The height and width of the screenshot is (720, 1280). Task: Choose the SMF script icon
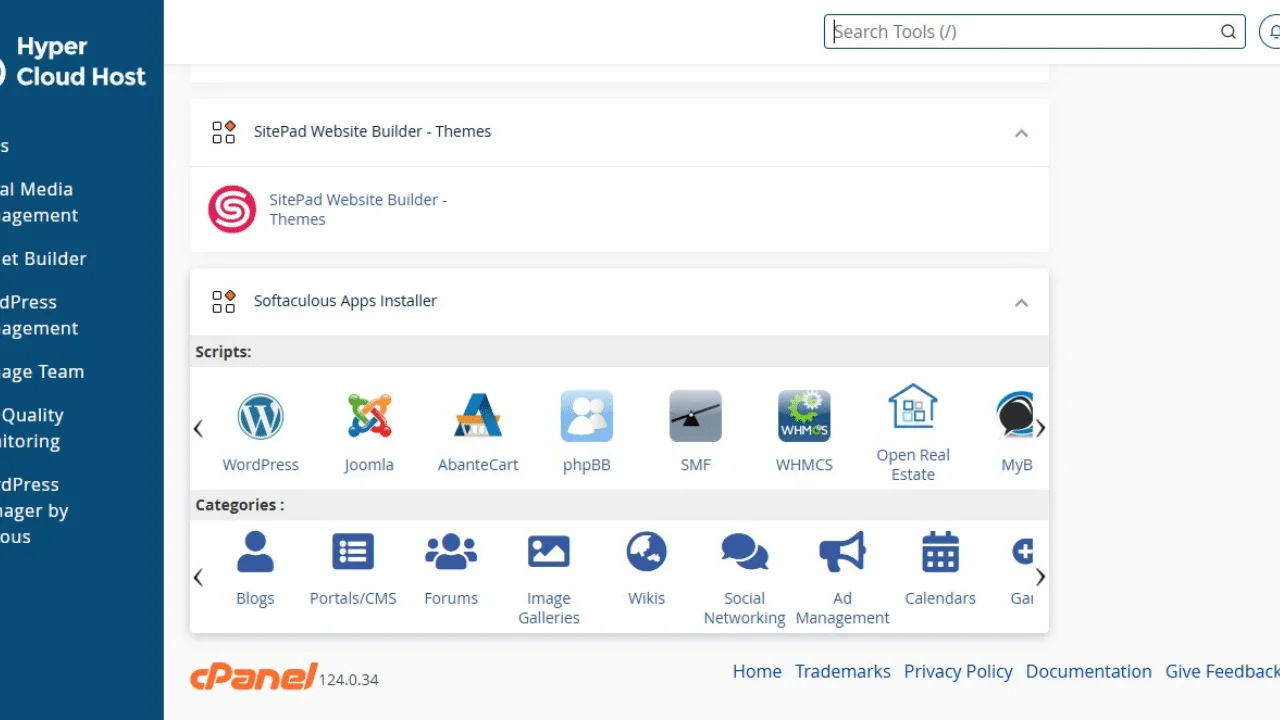(695, 416)
